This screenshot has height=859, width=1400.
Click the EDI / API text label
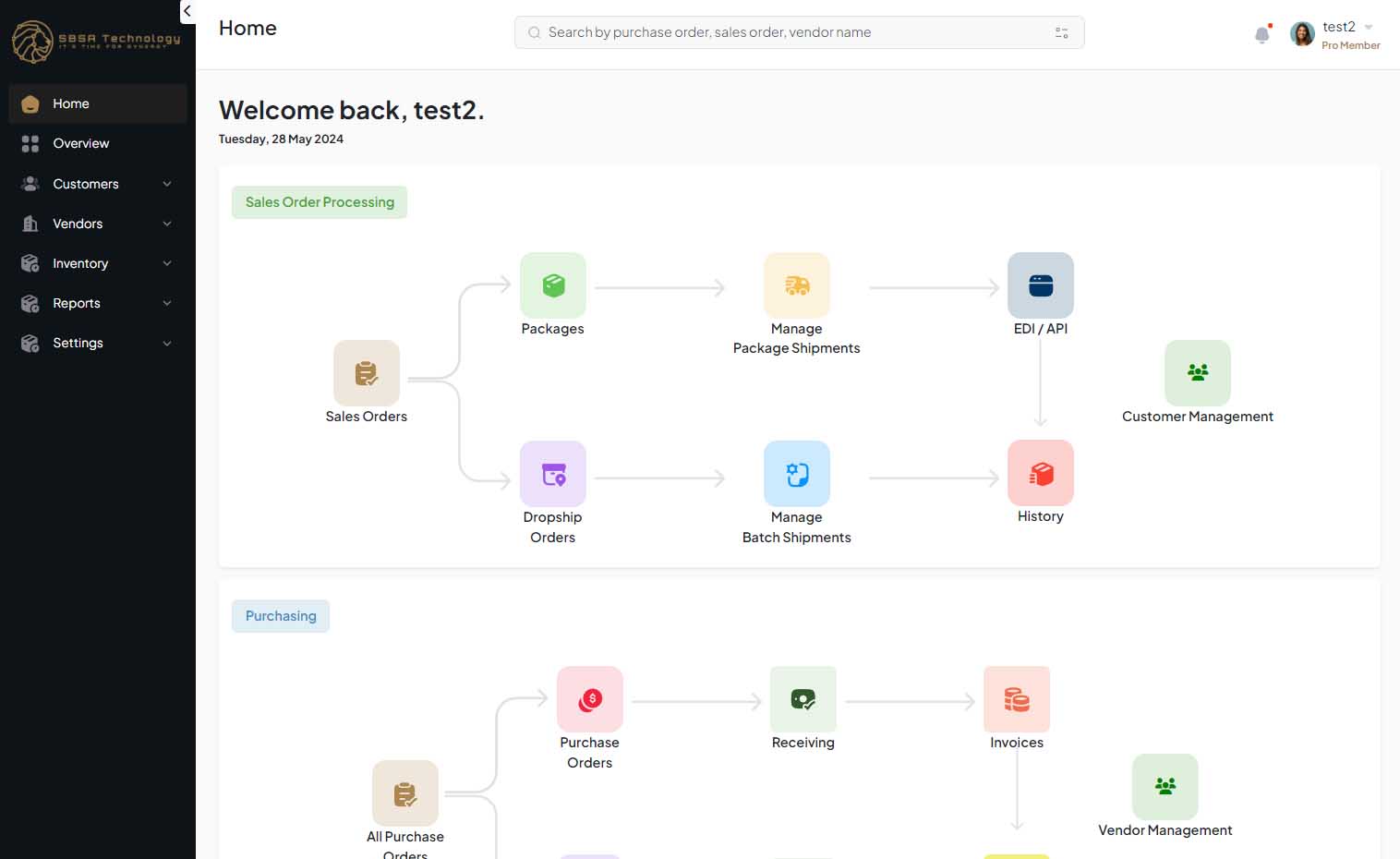click(x=1041, y=329)
